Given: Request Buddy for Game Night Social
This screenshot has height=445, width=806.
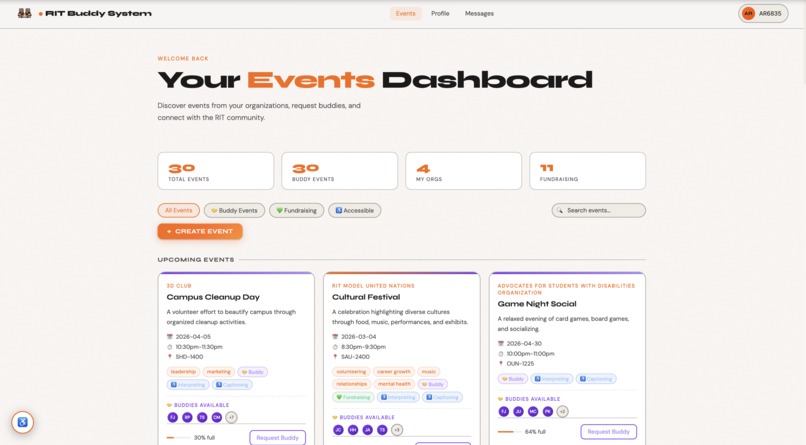Looking at the screenshot, I should tap(609, 432).
